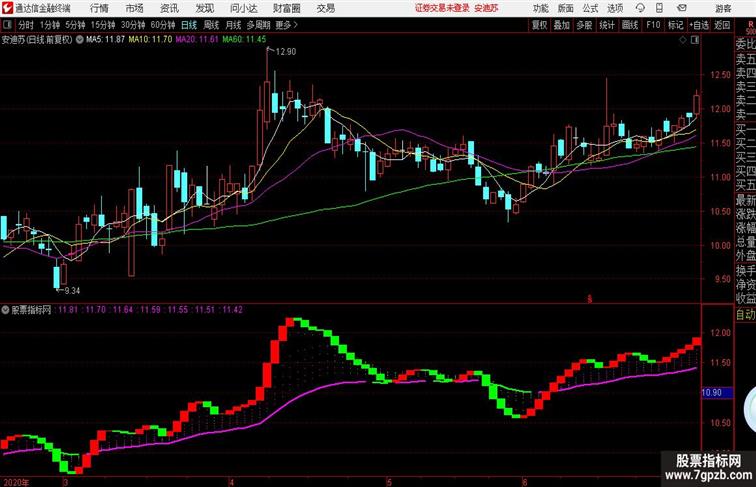Open the envelope message icon
Image resolution: width=756 pixels, height=487 pixels.
[682, 8]
